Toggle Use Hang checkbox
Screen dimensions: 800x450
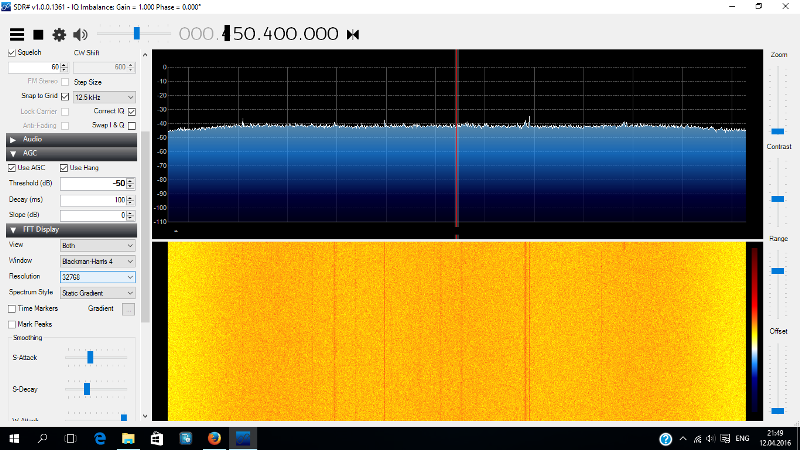pos(64,168)
